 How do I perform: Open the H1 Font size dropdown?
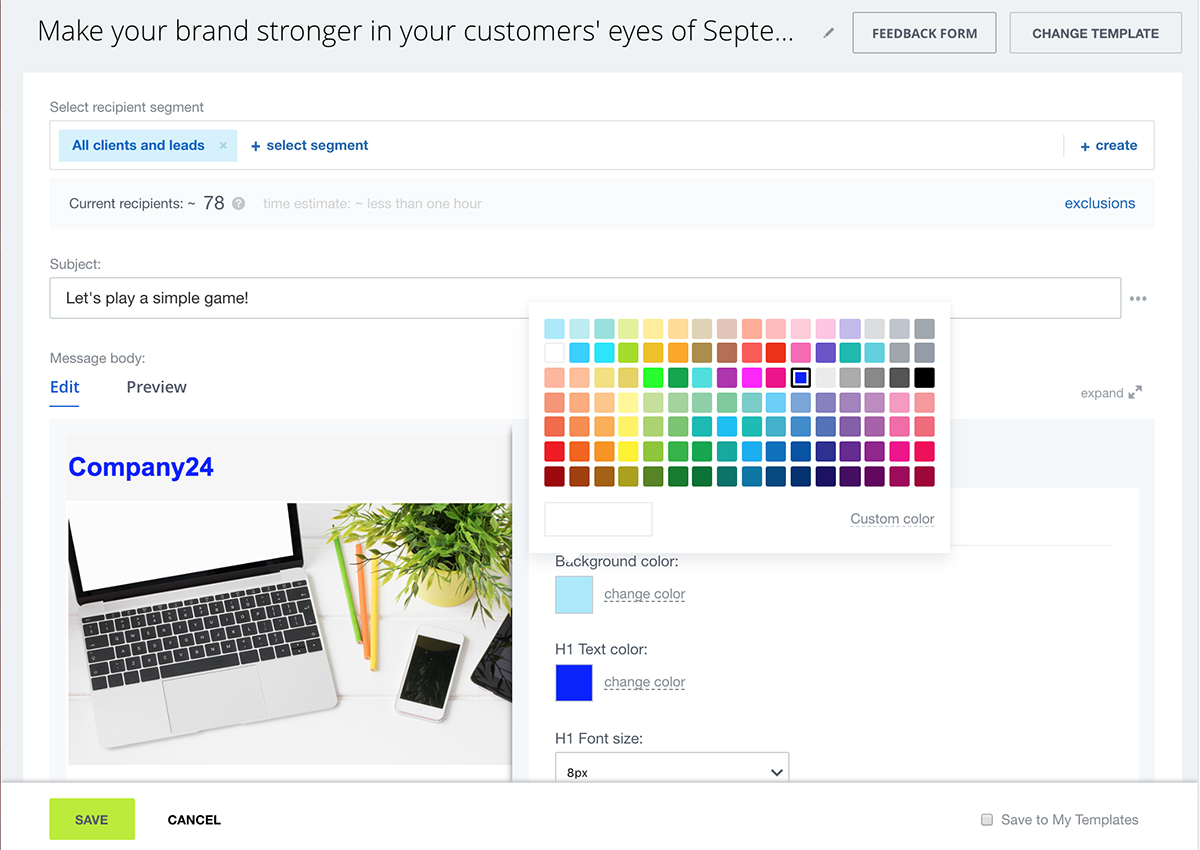(x=672, y=772)
